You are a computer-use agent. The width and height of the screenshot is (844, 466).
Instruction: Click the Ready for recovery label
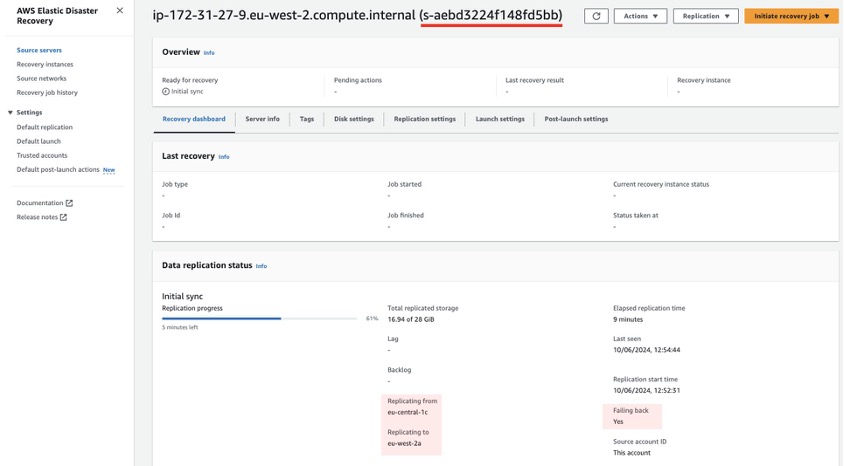(x=190, y=80)
